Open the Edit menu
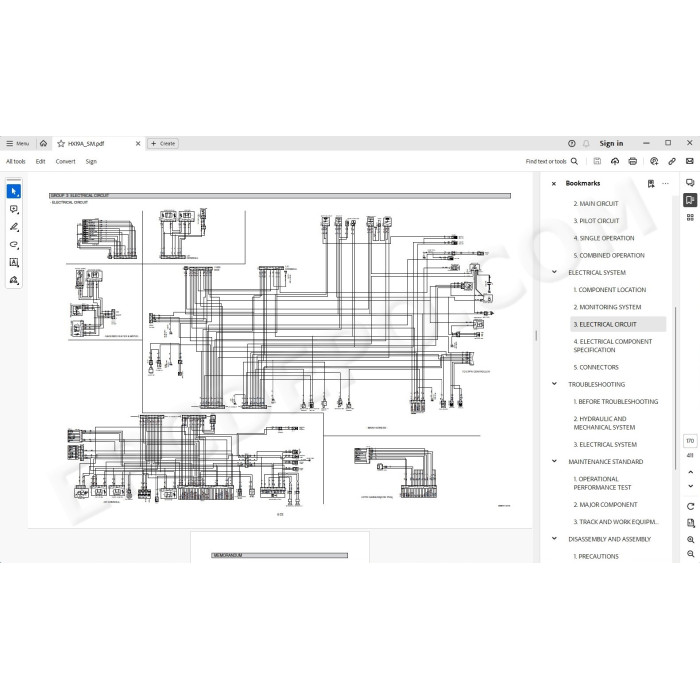The width and height of the screenshot is (700, 700). (40, 161)
